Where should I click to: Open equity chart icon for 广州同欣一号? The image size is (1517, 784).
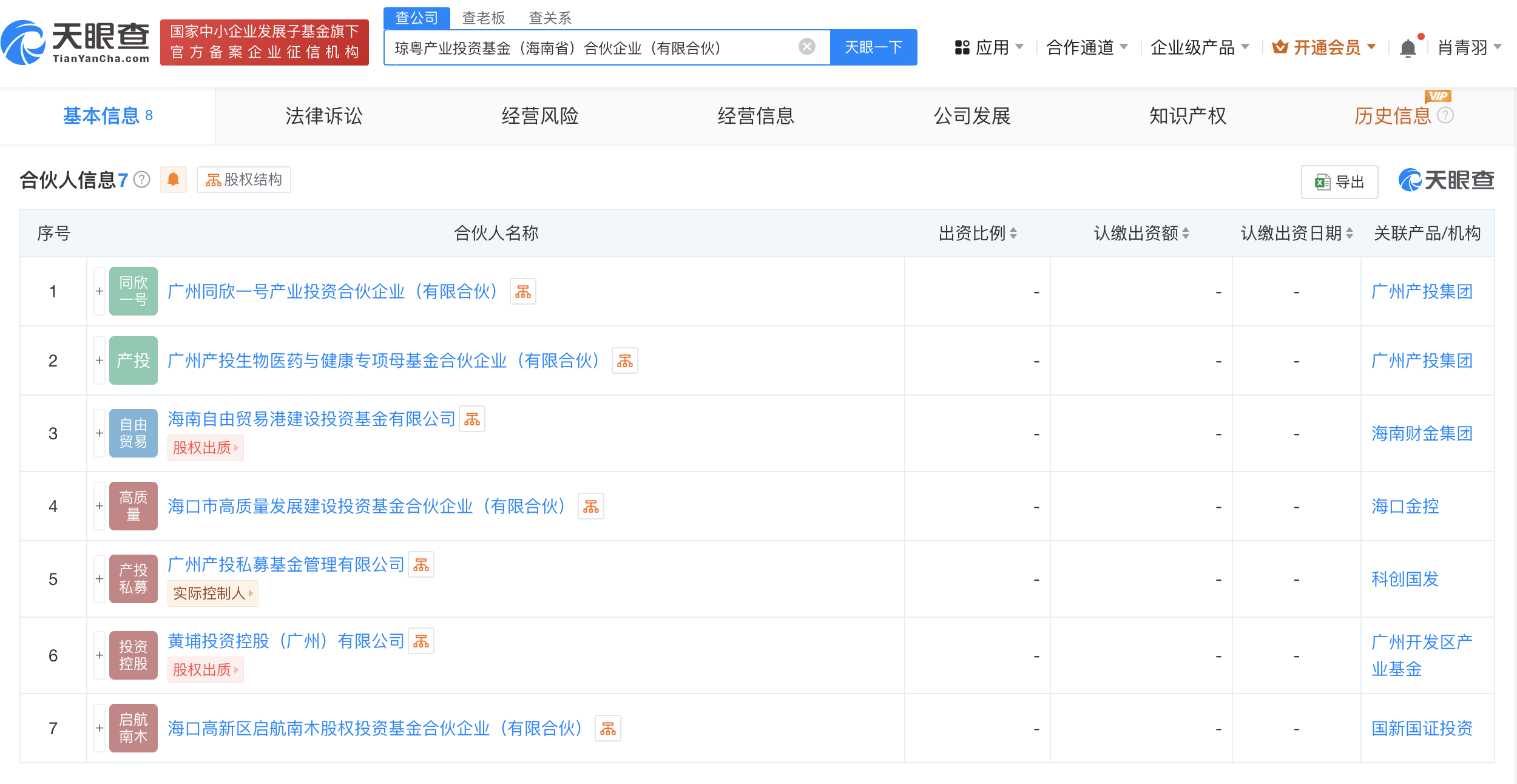pyautogui.click(x=522, y=292)
